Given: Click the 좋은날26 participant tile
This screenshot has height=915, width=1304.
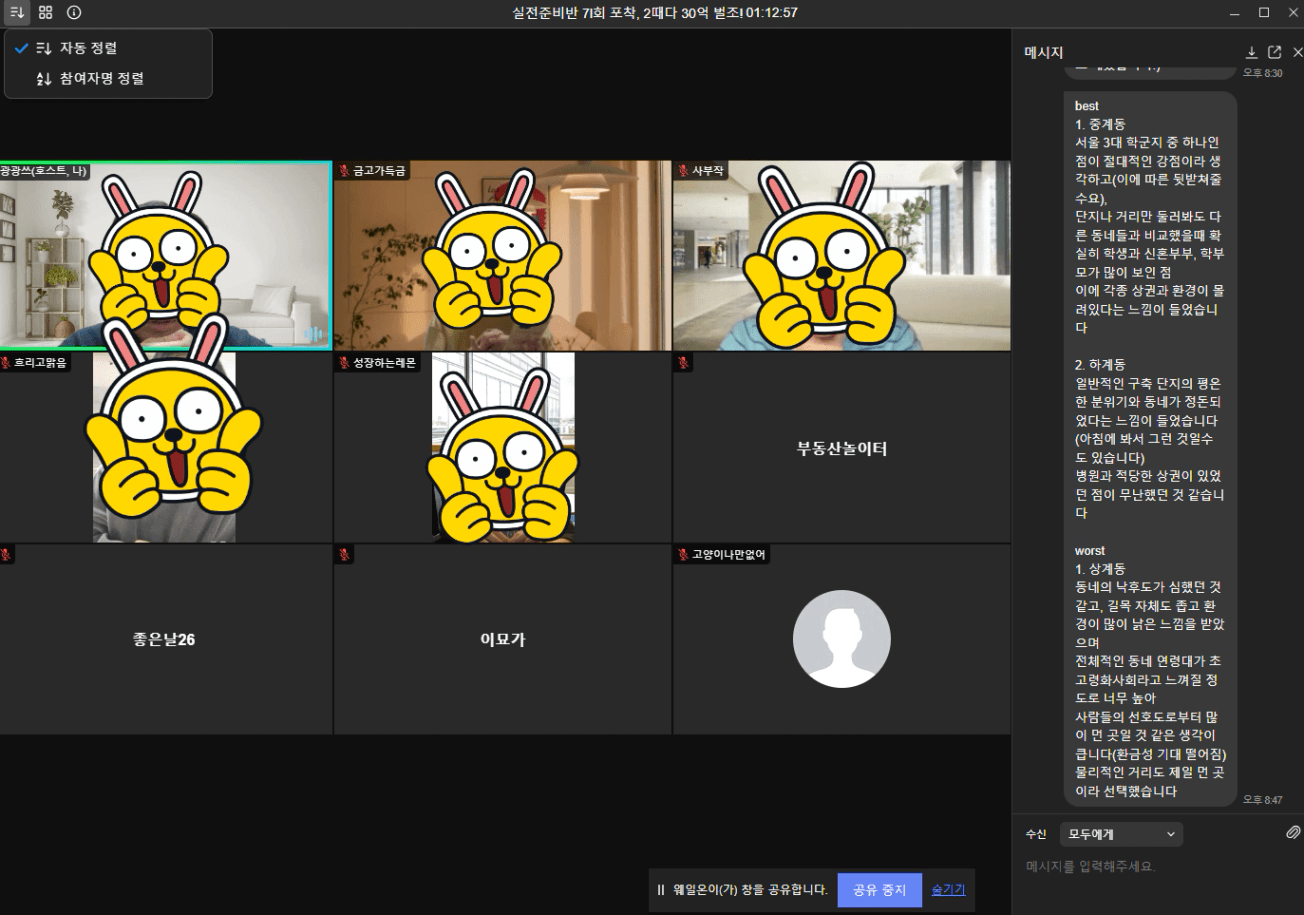Looking at the screenshot, I should 165,640.
